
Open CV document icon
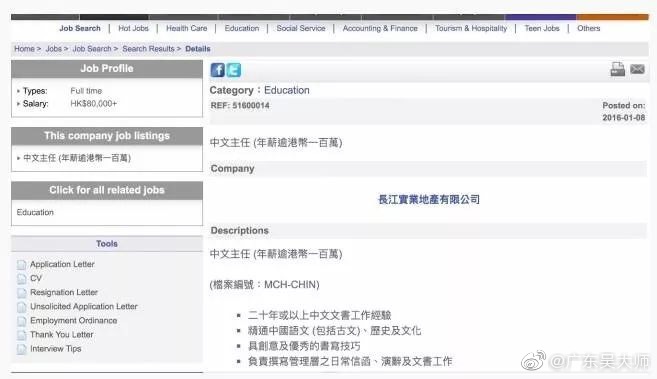(x=21, y=279)
